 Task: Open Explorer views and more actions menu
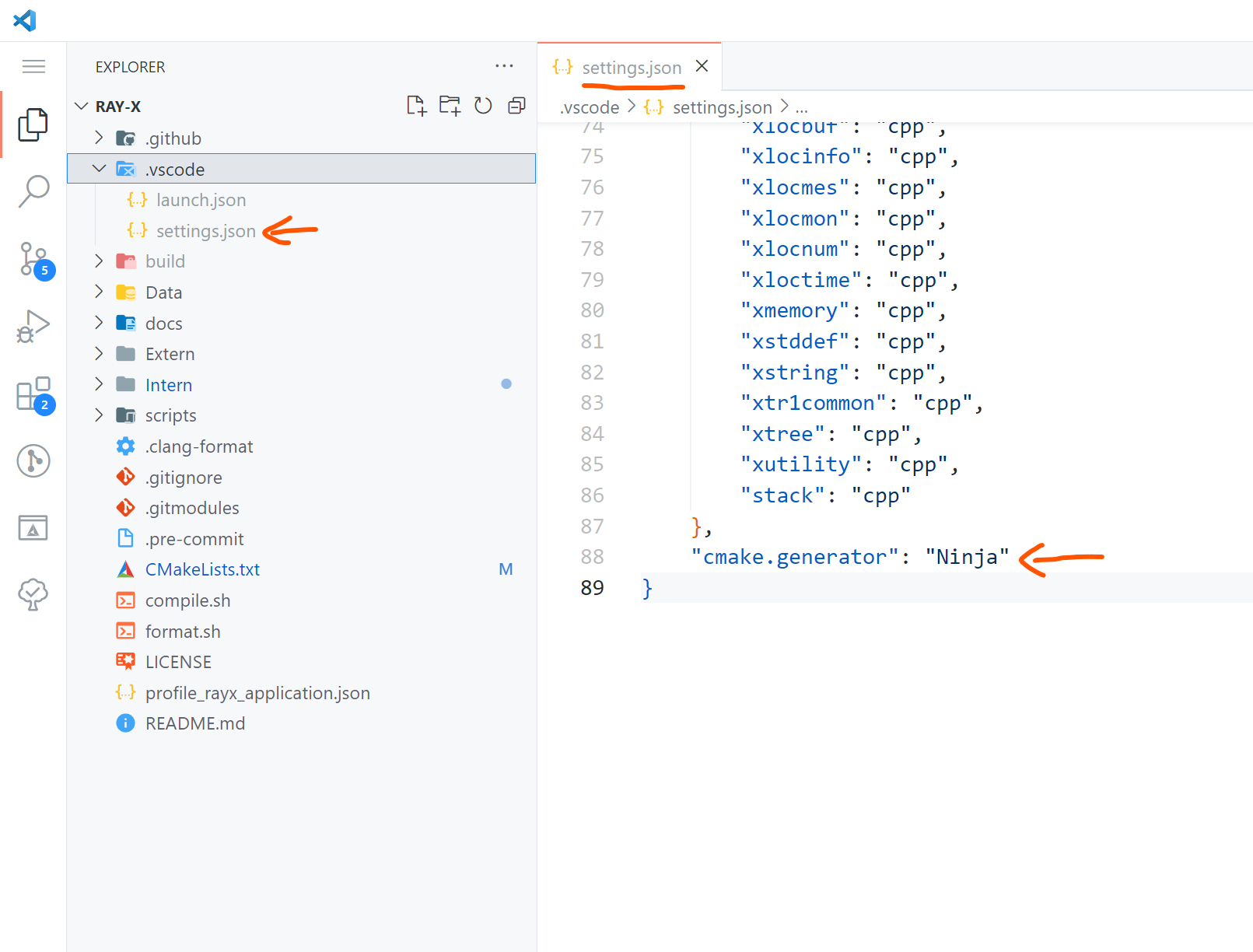point(504,67)
